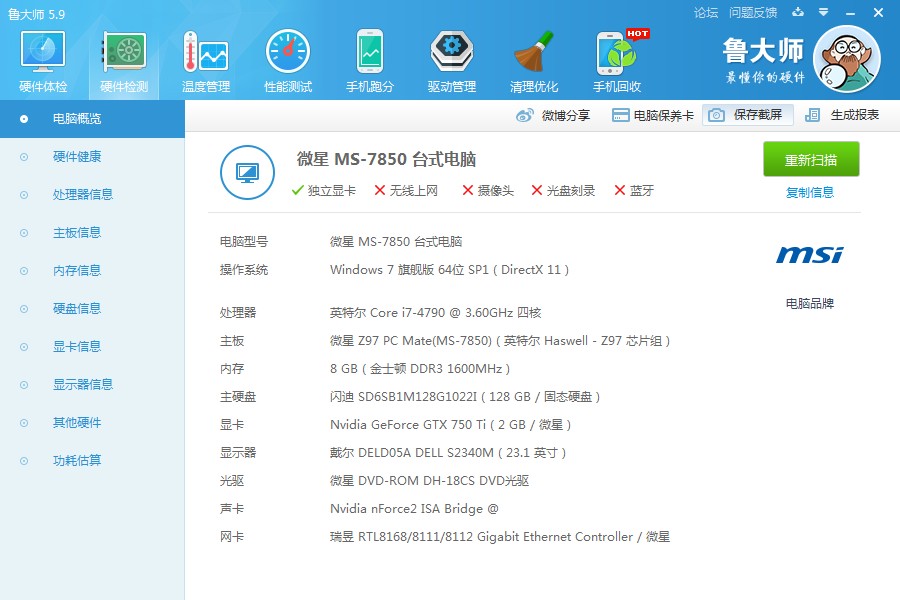The height and width of the screenshot is (600, 900).
Task: Click the Windows 7 旗舰版 OS value
Action: pyautogui.click(x=449, y=270)
